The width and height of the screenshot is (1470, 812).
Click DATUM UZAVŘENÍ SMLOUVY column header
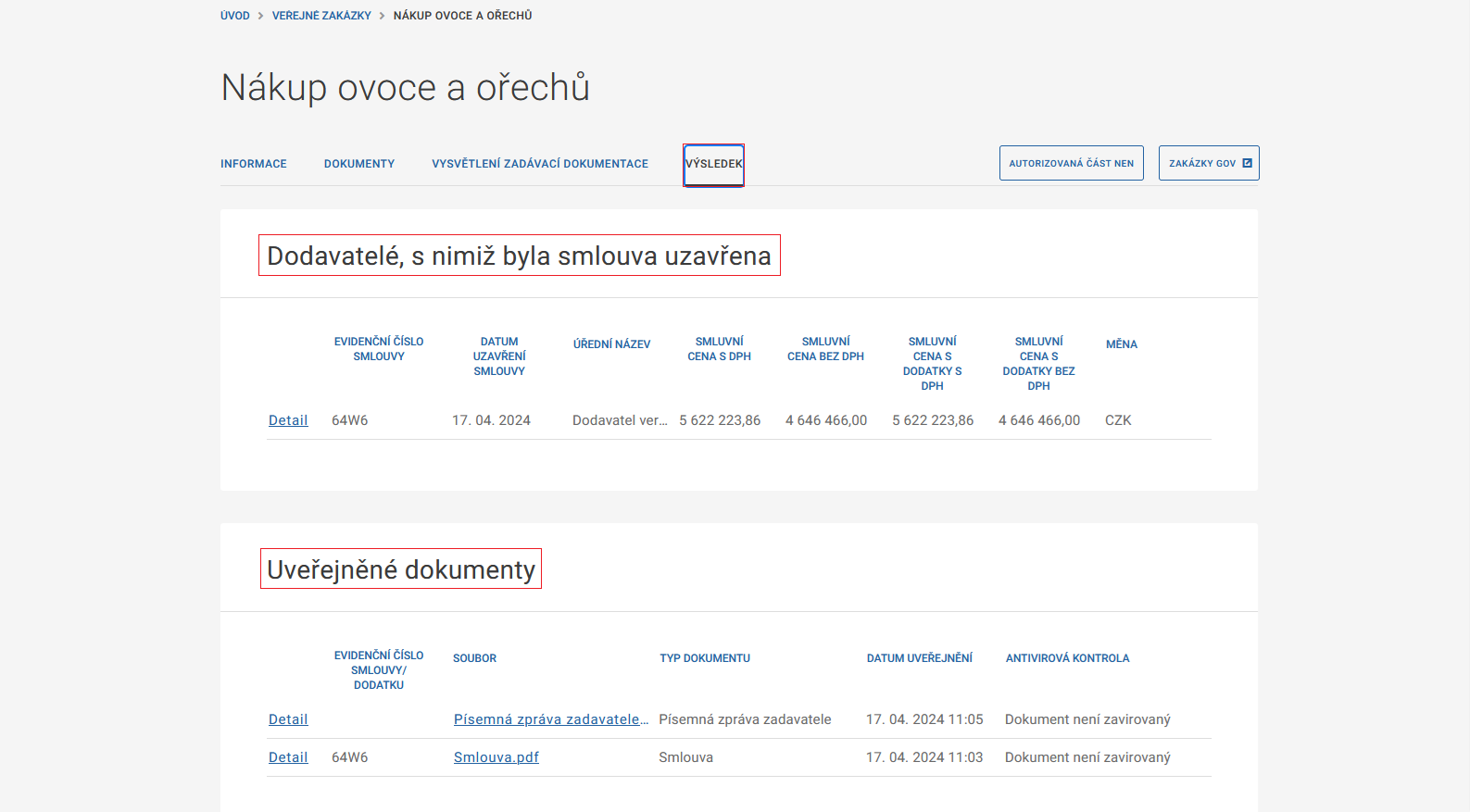tap(499, 356)
